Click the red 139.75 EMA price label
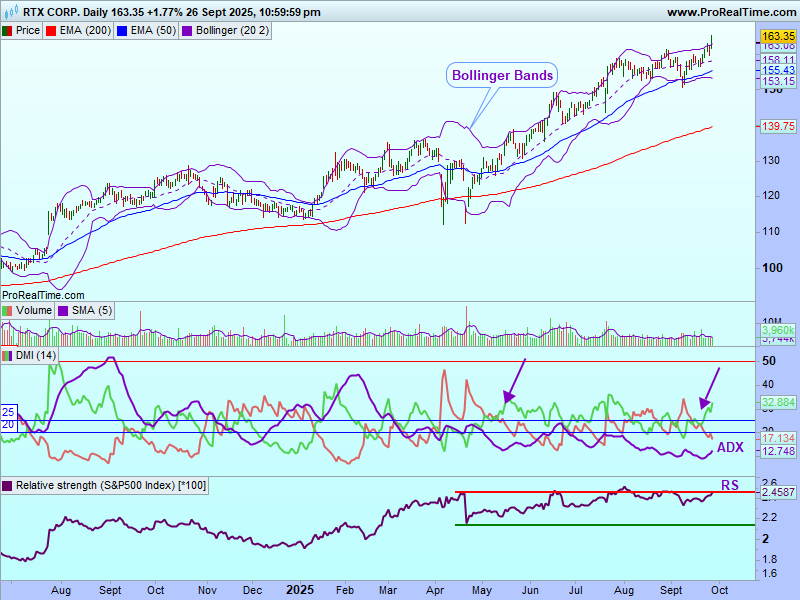 (777, 126)
